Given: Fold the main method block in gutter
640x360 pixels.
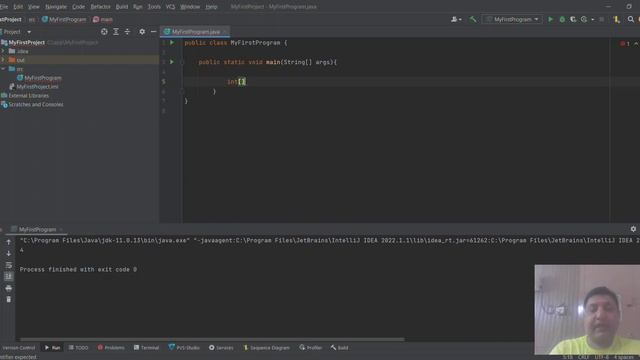Looking at the screenshot, I should 182,62.
